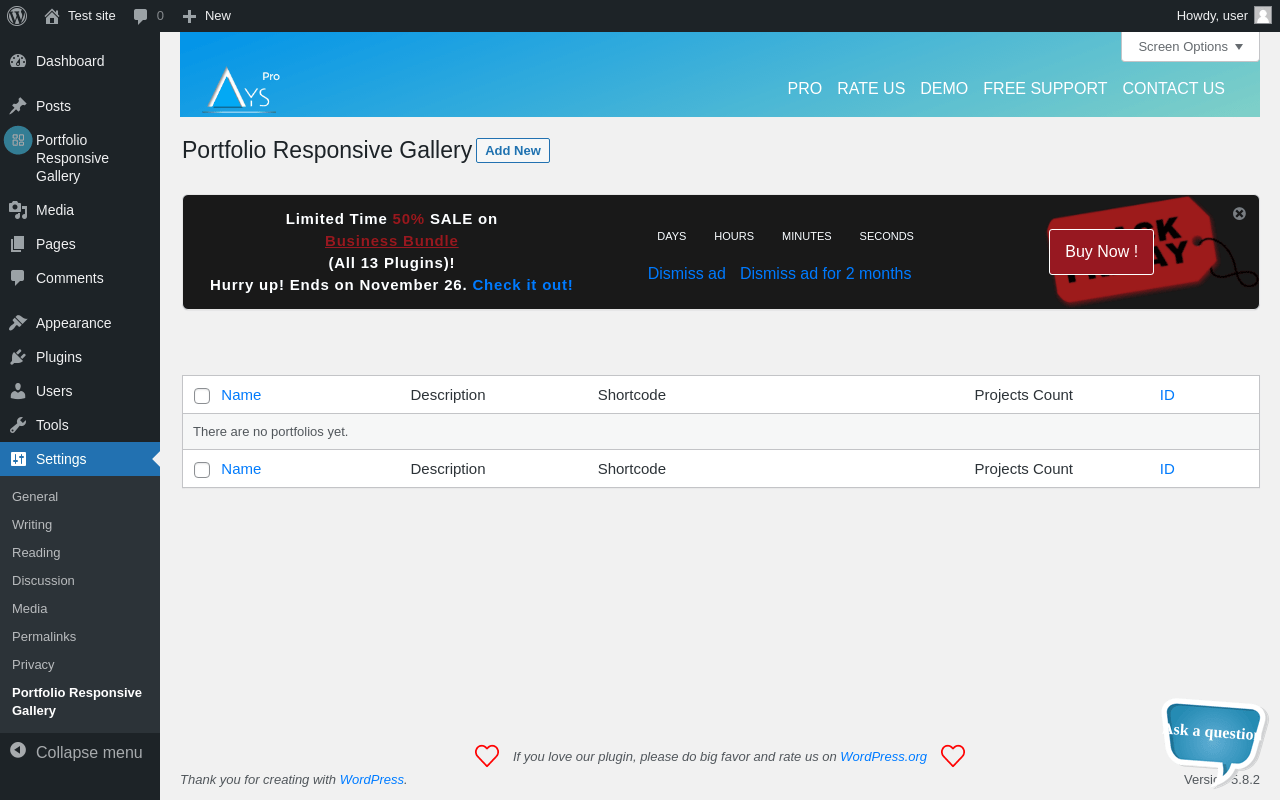The height and width of the screenshot is (800, 1280).
Task: Click the Shortcode header column label
Action: click(x=632, y=394)
